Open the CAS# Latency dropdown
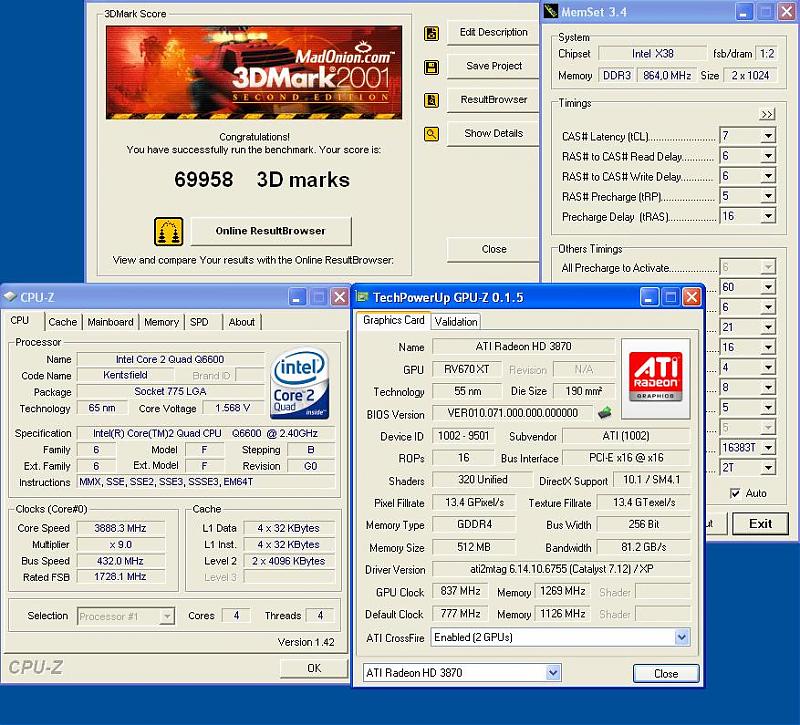This screenshot has width=800, height=725. (x=768, y=136)
